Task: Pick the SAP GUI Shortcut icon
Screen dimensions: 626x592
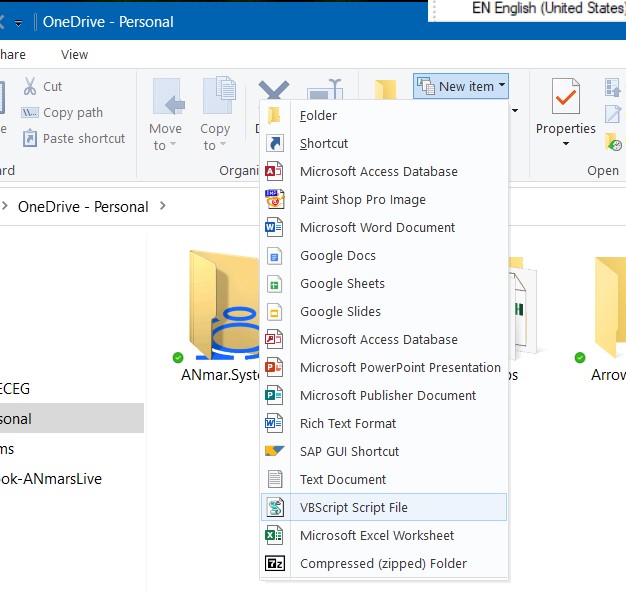Action: click(x=274, y=452)
